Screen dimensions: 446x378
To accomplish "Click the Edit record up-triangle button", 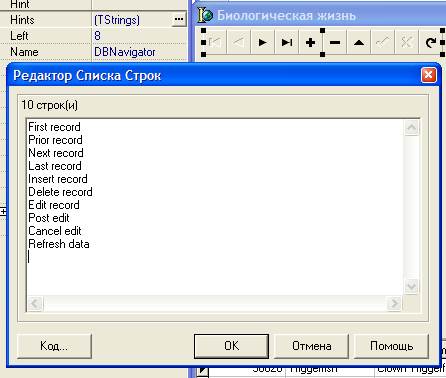I will [359, 42].
